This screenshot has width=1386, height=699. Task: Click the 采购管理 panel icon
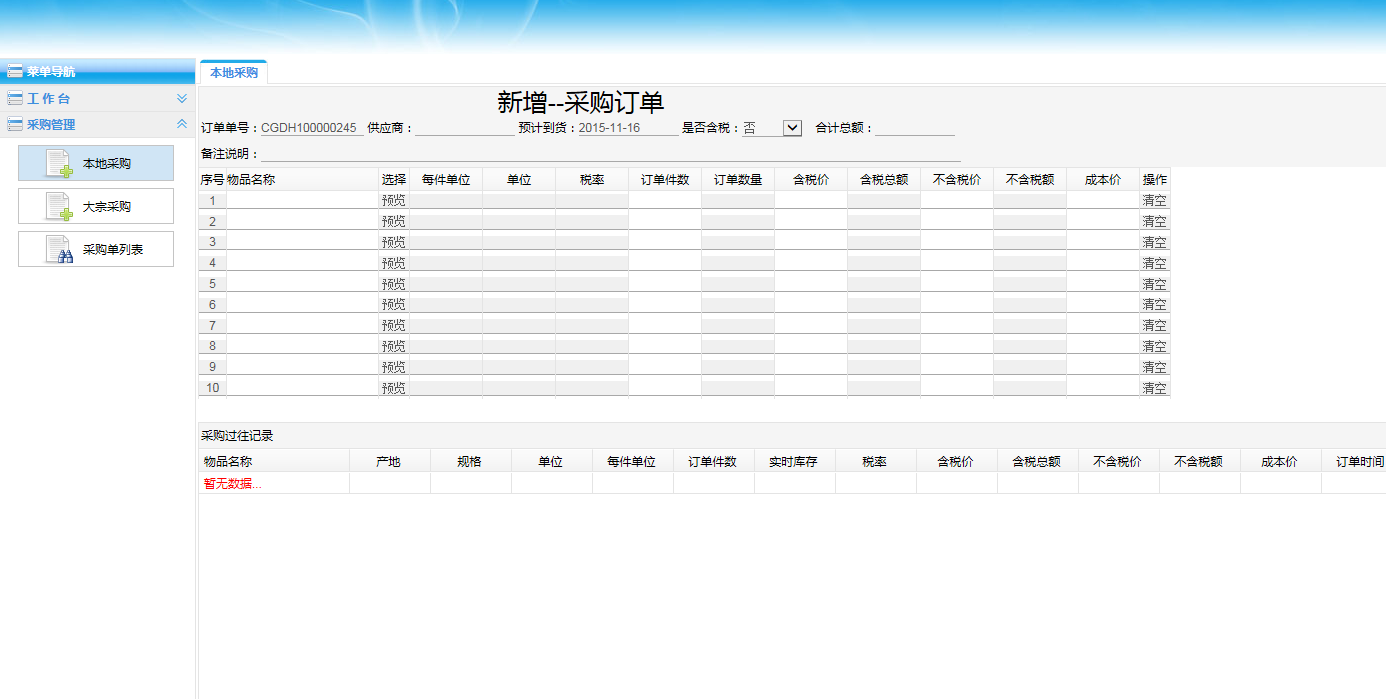pyautogui.click(x=15, y=125)
